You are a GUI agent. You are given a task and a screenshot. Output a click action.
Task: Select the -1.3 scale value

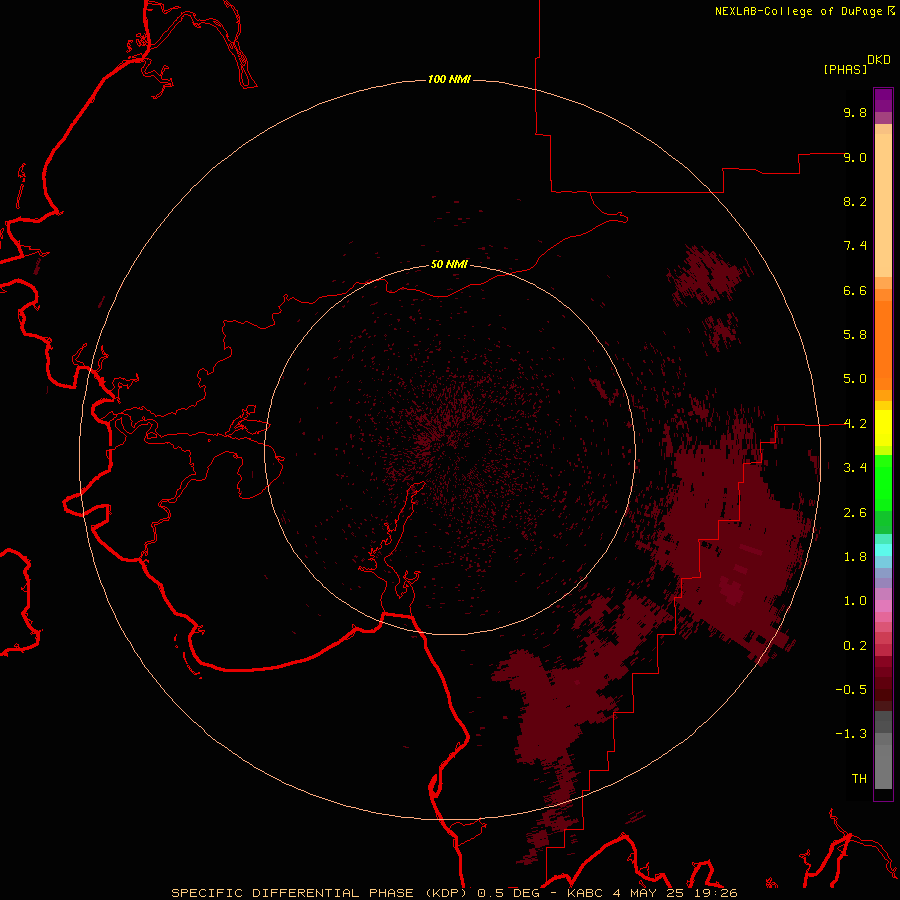coord(851,734)
